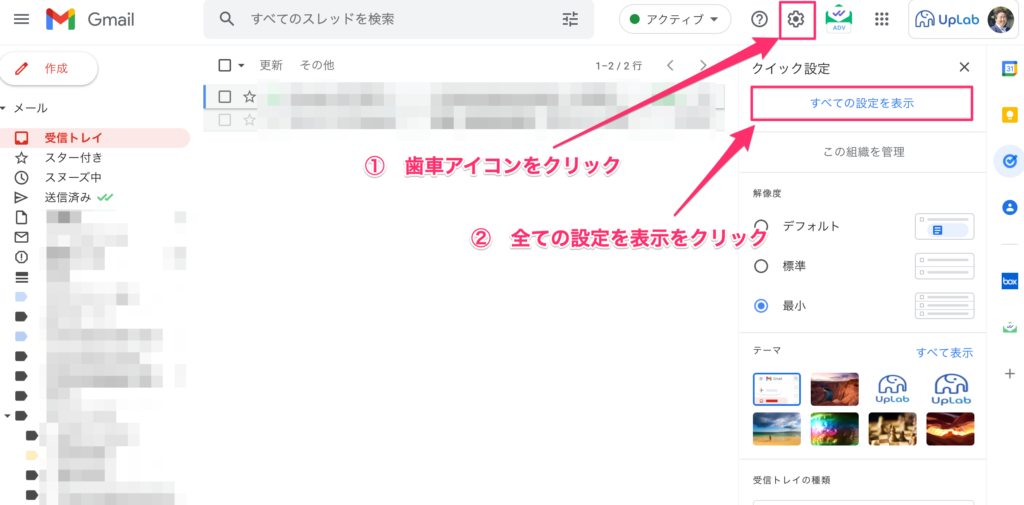Go to スター付き folder

tap(73, 158)
